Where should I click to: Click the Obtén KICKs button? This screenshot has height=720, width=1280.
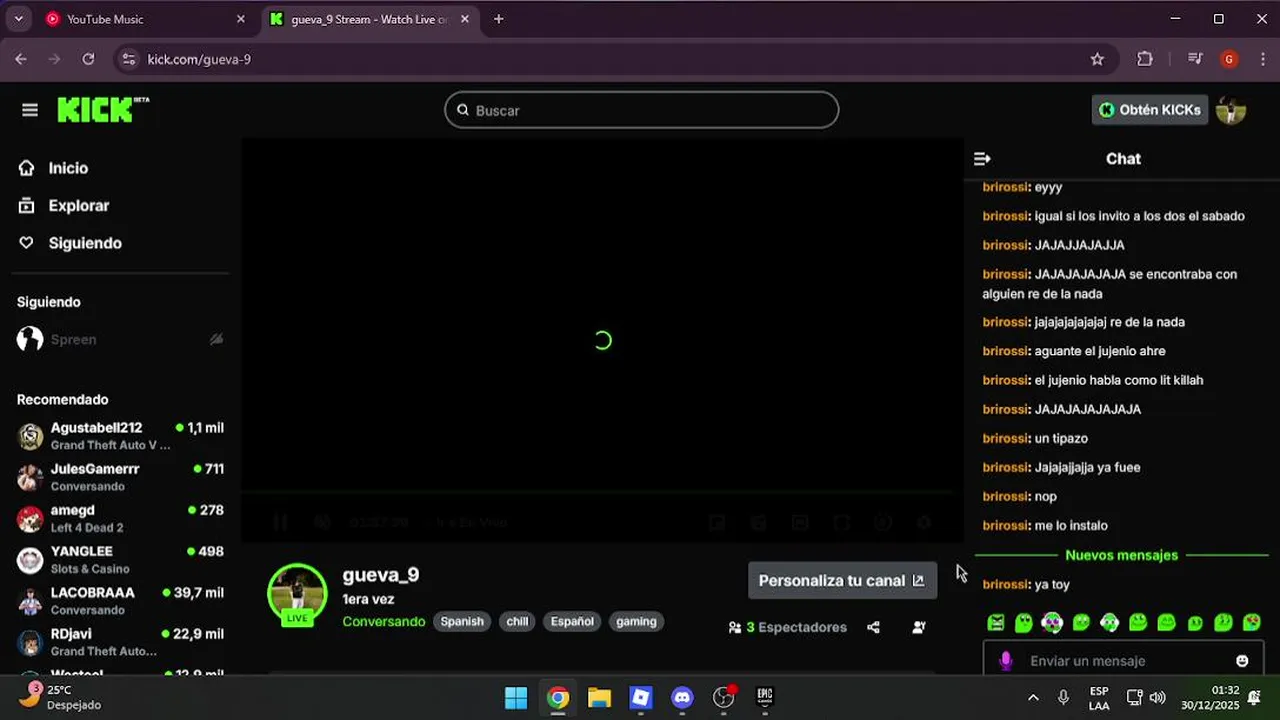[1150, 110]
